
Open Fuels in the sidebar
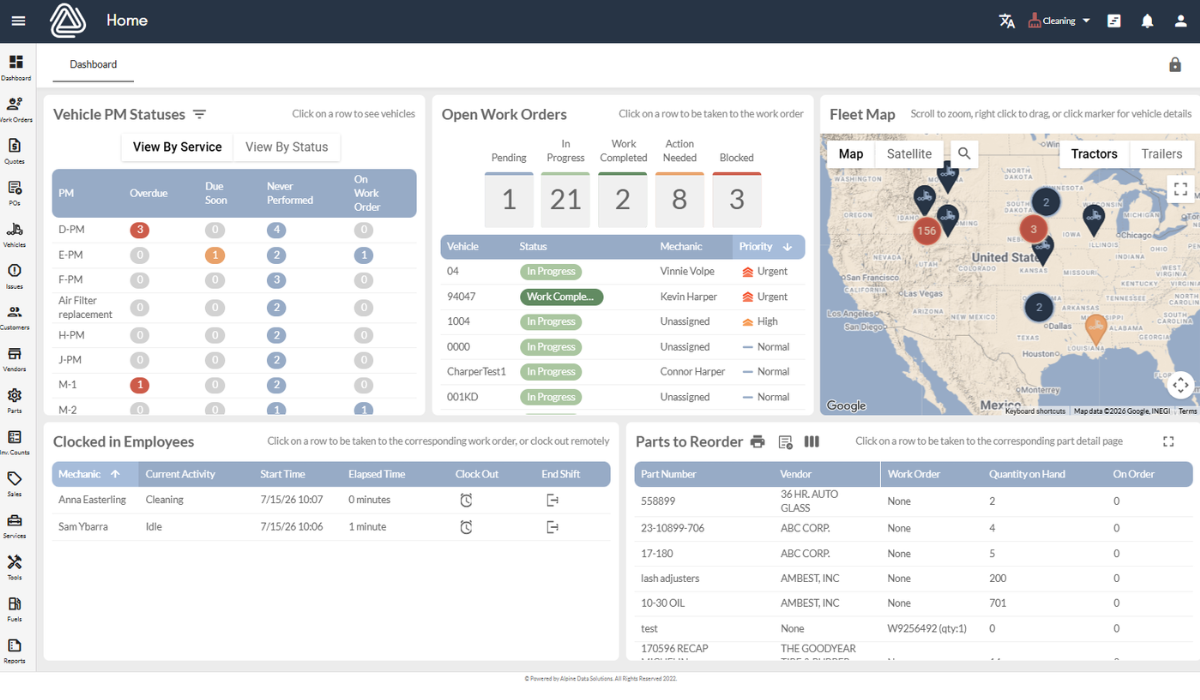coord(15,610)
